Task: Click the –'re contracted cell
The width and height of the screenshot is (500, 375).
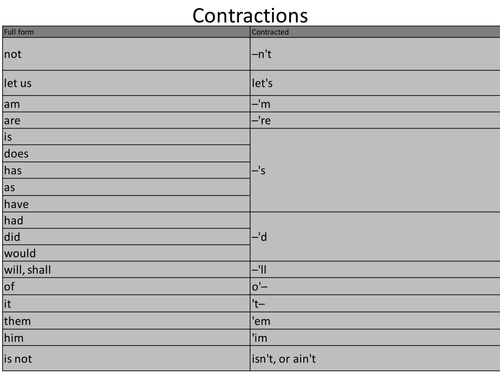Action: tap(375, 120)
